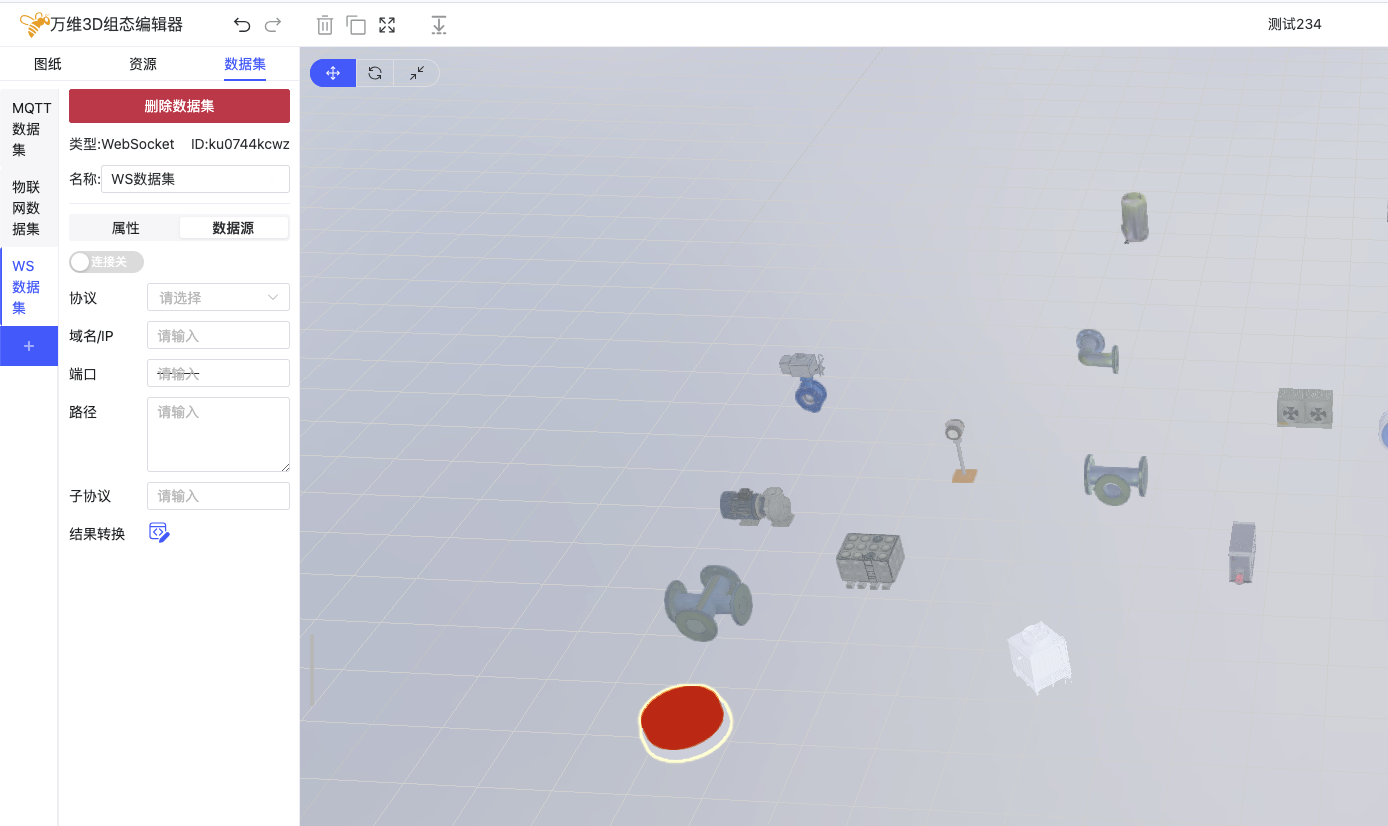Click the trash delete icon
The height and width of the screenshot is (826, 1388).
pos(325,25)
